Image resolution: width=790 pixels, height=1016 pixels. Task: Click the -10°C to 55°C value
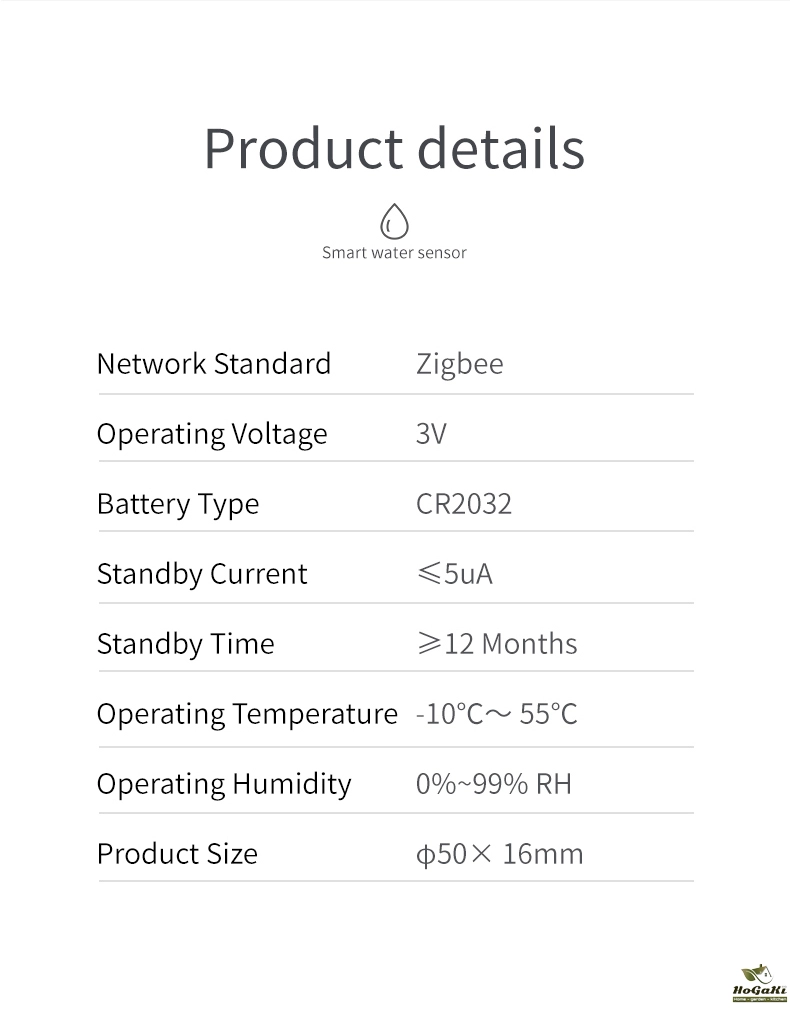click(497, 714)
